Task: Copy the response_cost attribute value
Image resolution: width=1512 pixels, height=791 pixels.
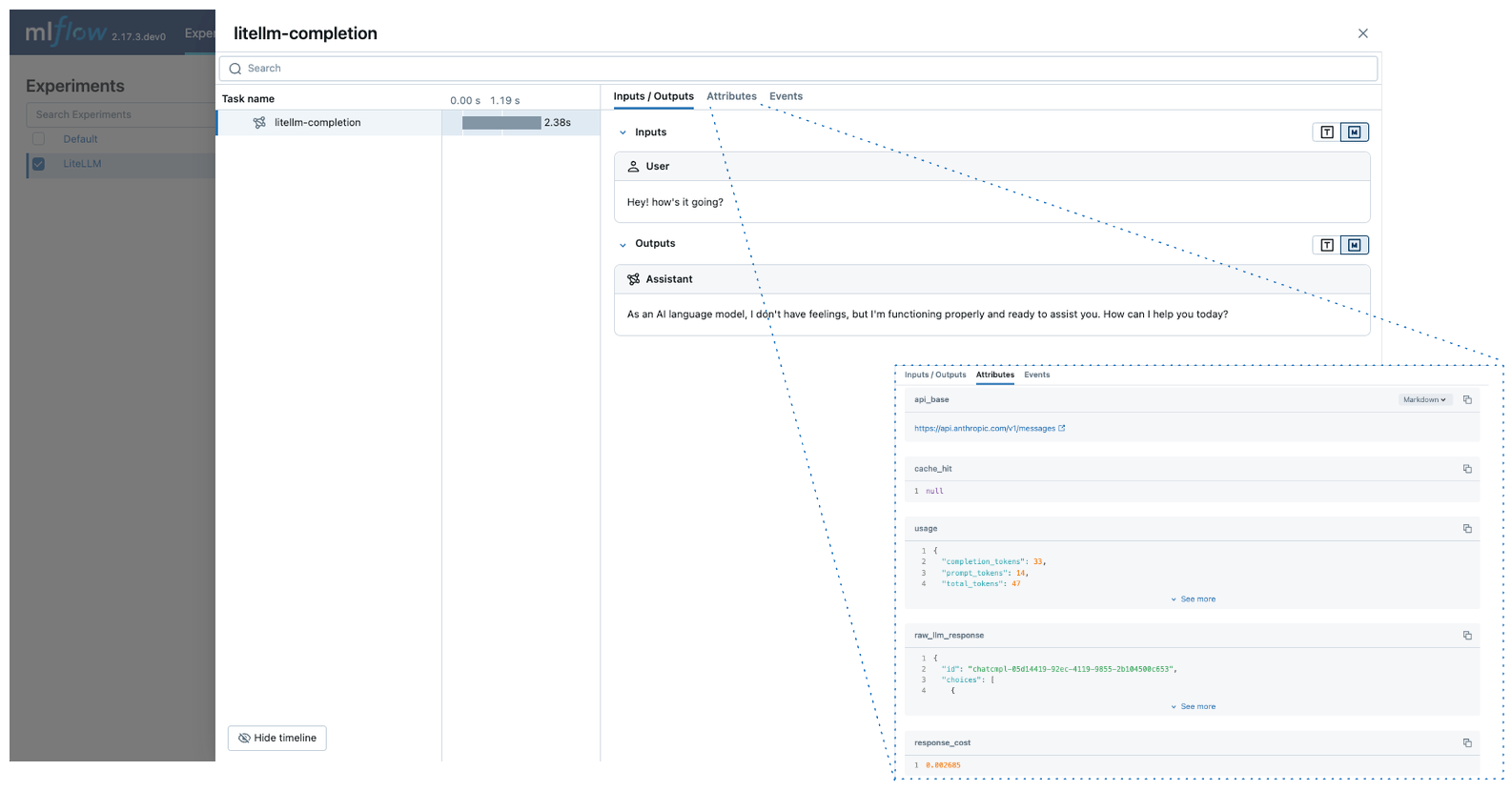Action: (x=1467, y=743)
